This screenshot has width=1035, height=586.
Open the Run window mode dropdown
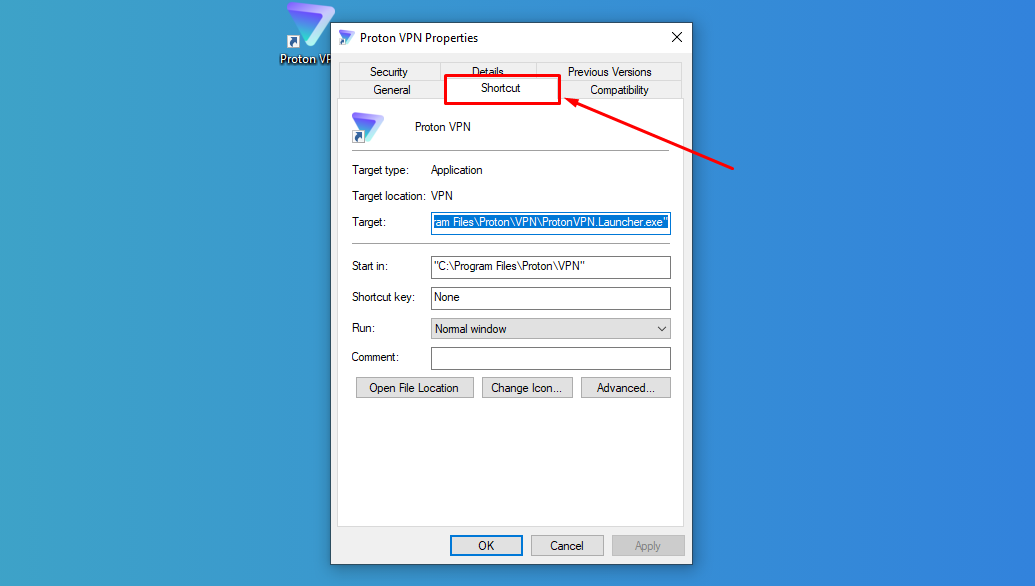tap(551, 329)
